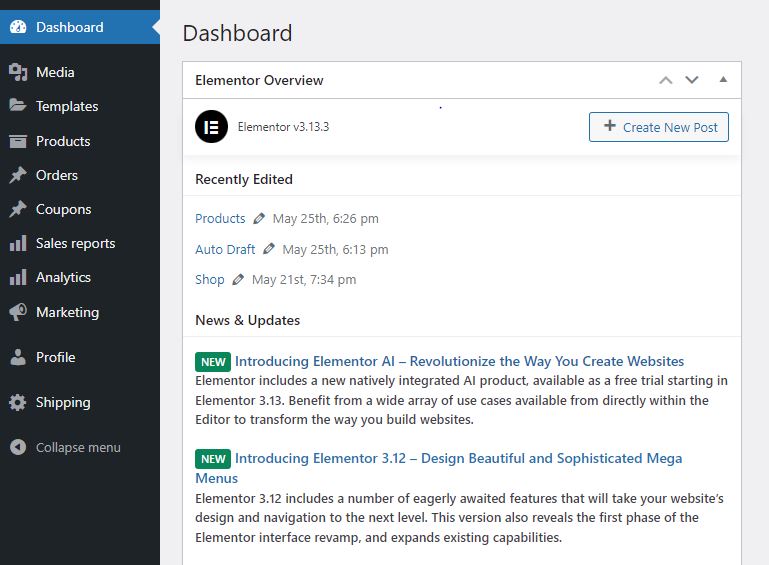The width and height of the screenshot is (769, 565).
Task: Click NEW badge beside Elementor AI article
Action: (x=213, y=362)
